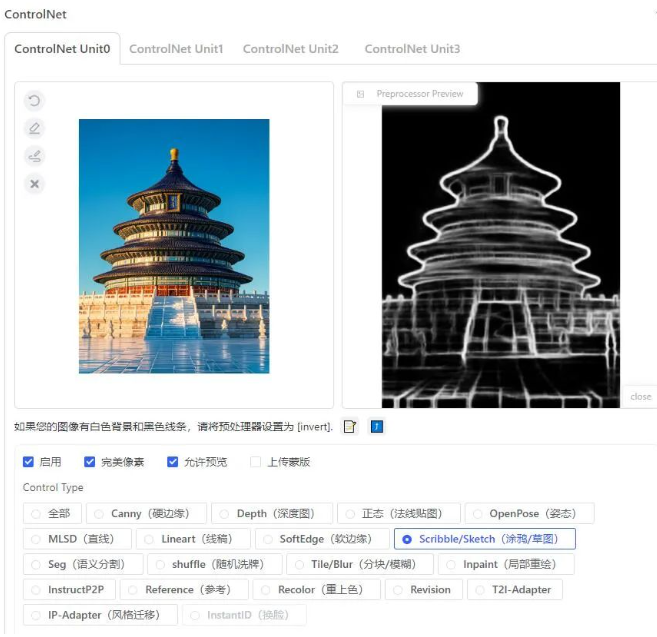657x637 pixels.
Task: Click the ControlNet panel title
Action: pyautogui.click(x=35, y=14)
